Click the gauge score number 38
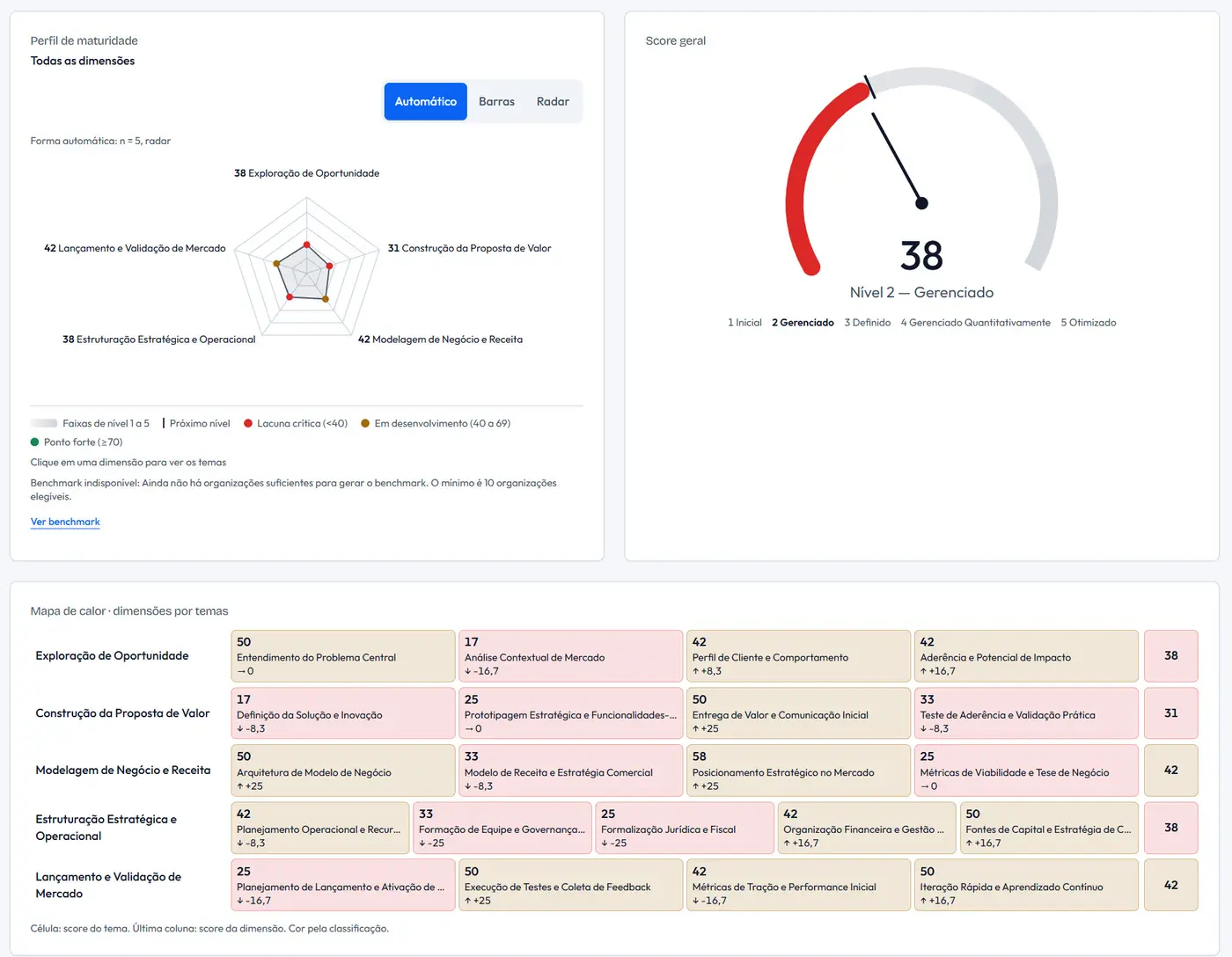The width and height of the screenshot is (1232, 957). [921, 256]
